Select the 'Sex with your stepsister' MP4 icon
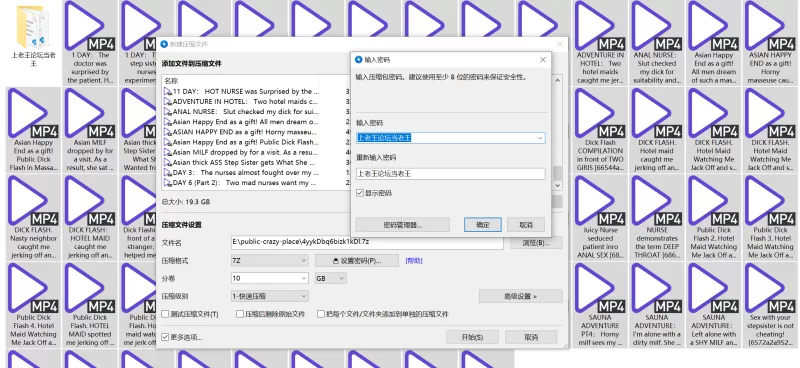The image size is (800, 368). [770, 288]
